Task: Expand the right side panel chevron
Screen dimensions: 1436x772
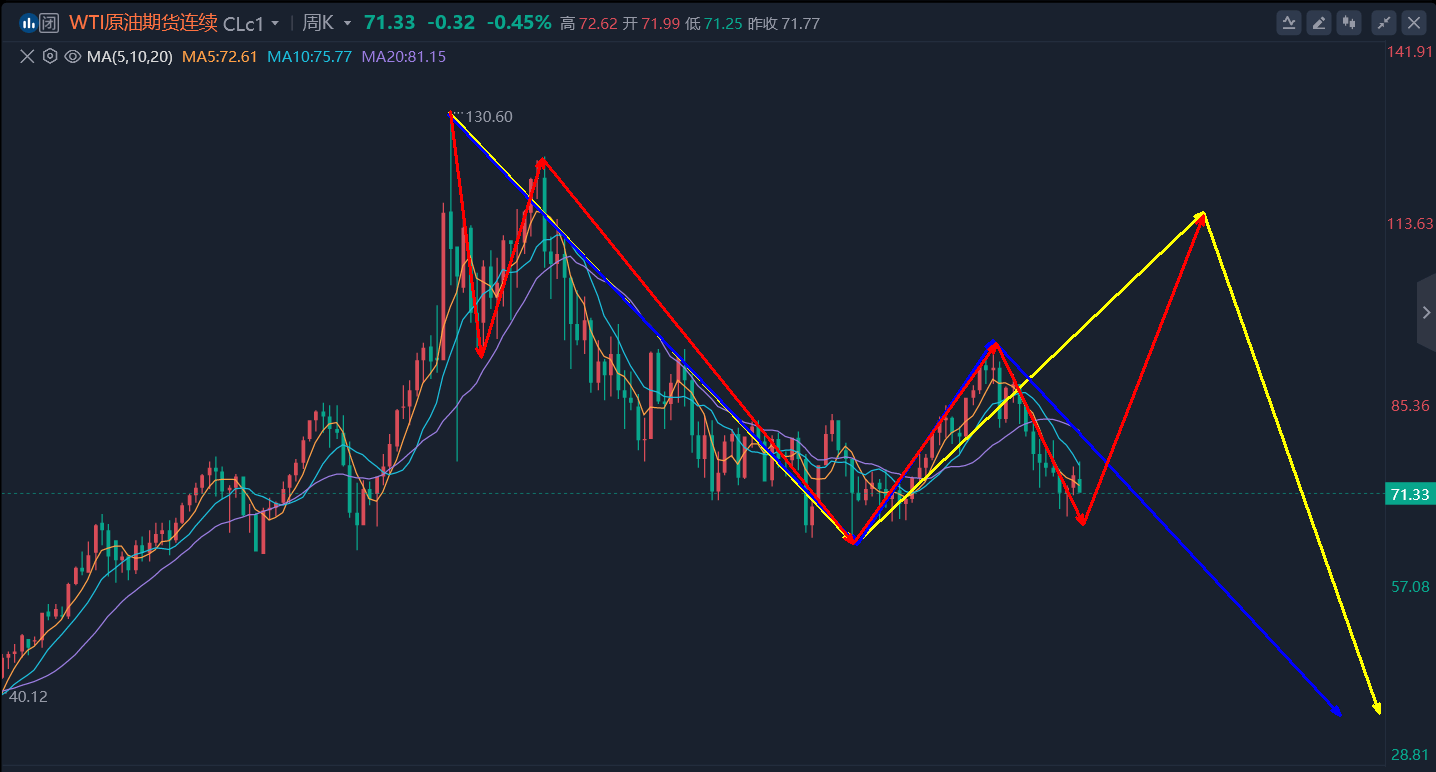Action: tap(1426, 313)
